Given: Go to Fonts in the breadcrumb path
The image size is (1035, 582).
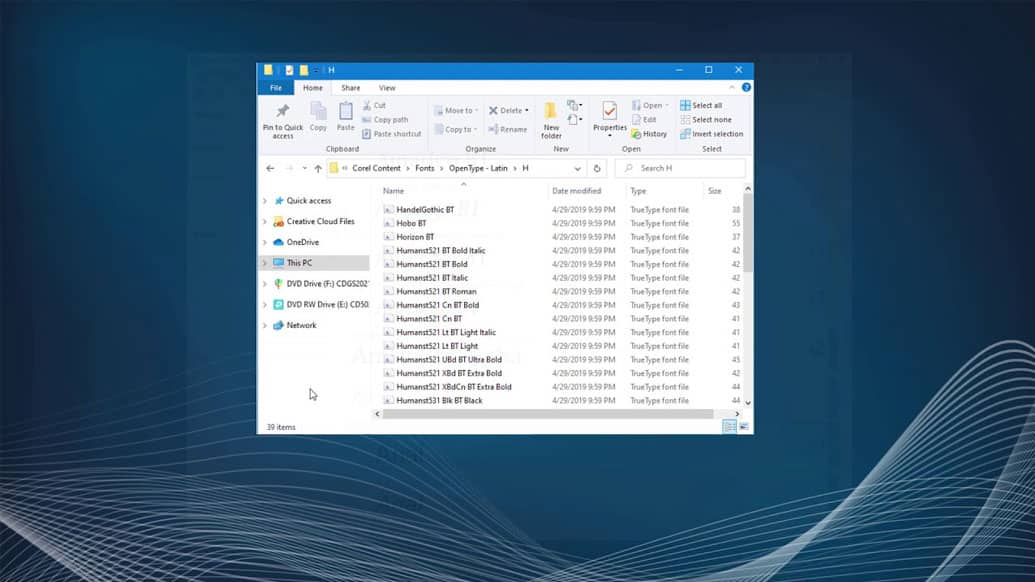Looking at the screenshot, I should click(x=425, y=169).
